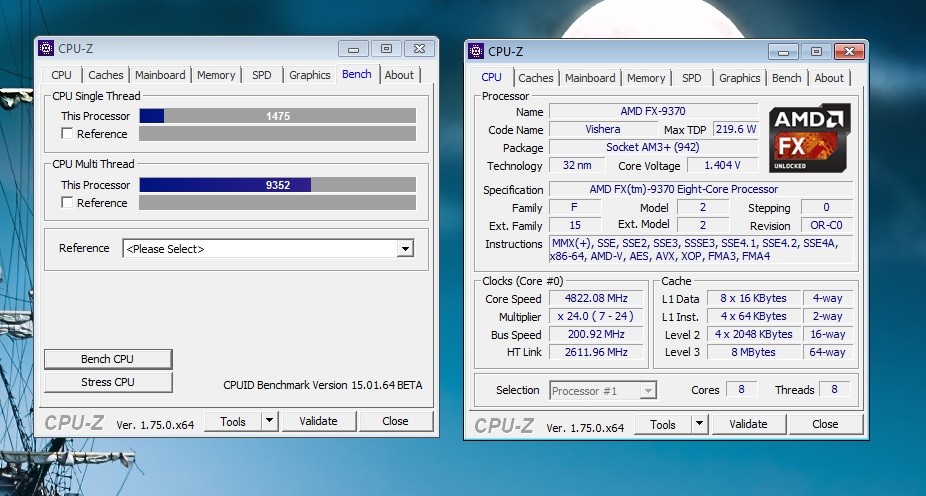Minimize the right CPU-Z window
The height and width of the screenshot is (496, 926).
click(x=783, y=52)
